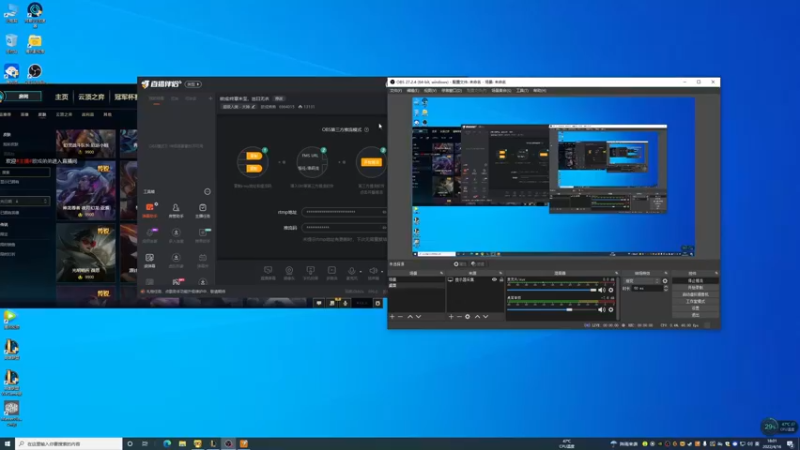Switch to 主页 tab in game client
Image resolution: width=800 pixels, height=450 pixels.
(62, 97)
